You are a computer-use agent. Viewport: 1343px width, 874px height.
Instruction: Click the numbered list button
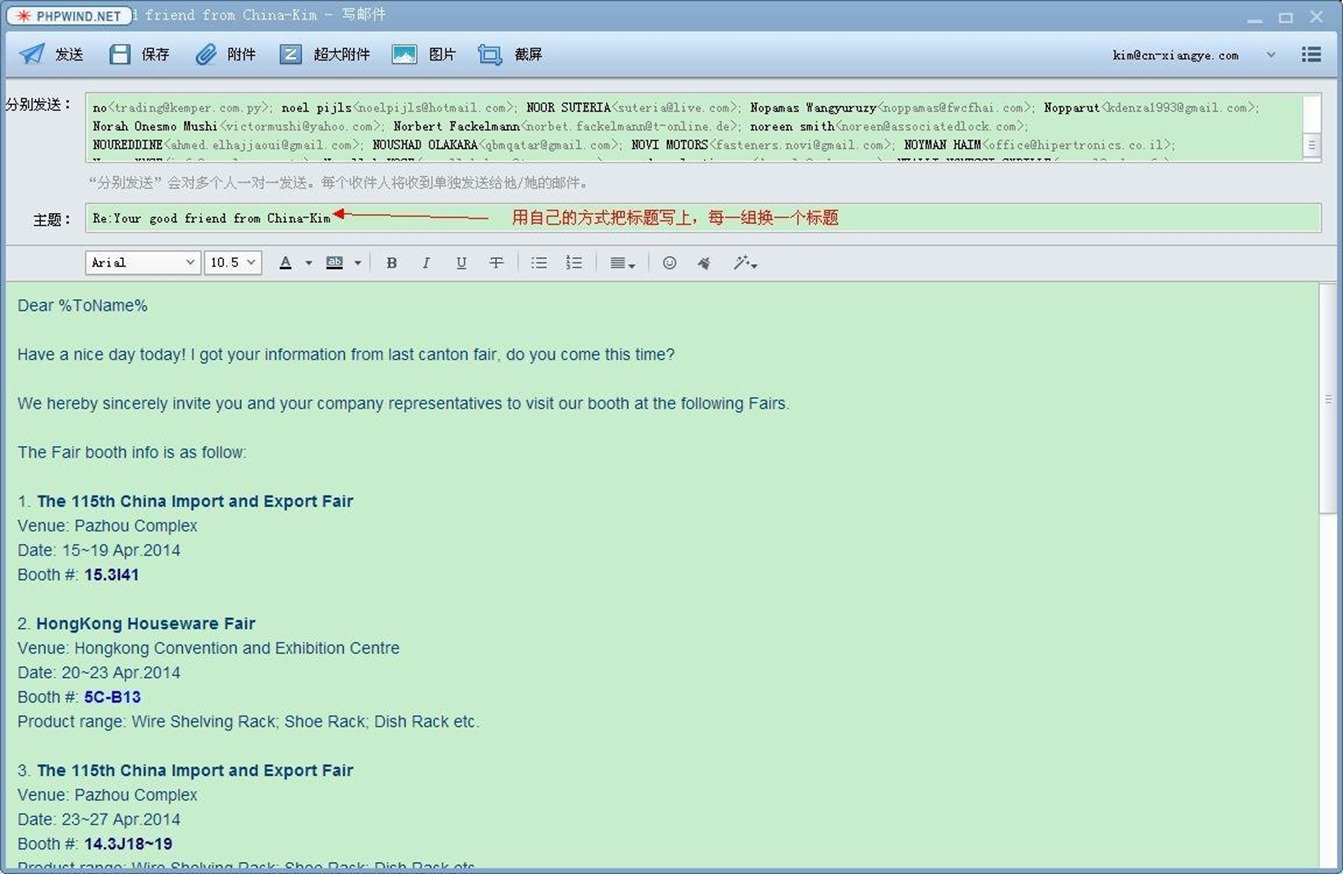click(574, 263)
